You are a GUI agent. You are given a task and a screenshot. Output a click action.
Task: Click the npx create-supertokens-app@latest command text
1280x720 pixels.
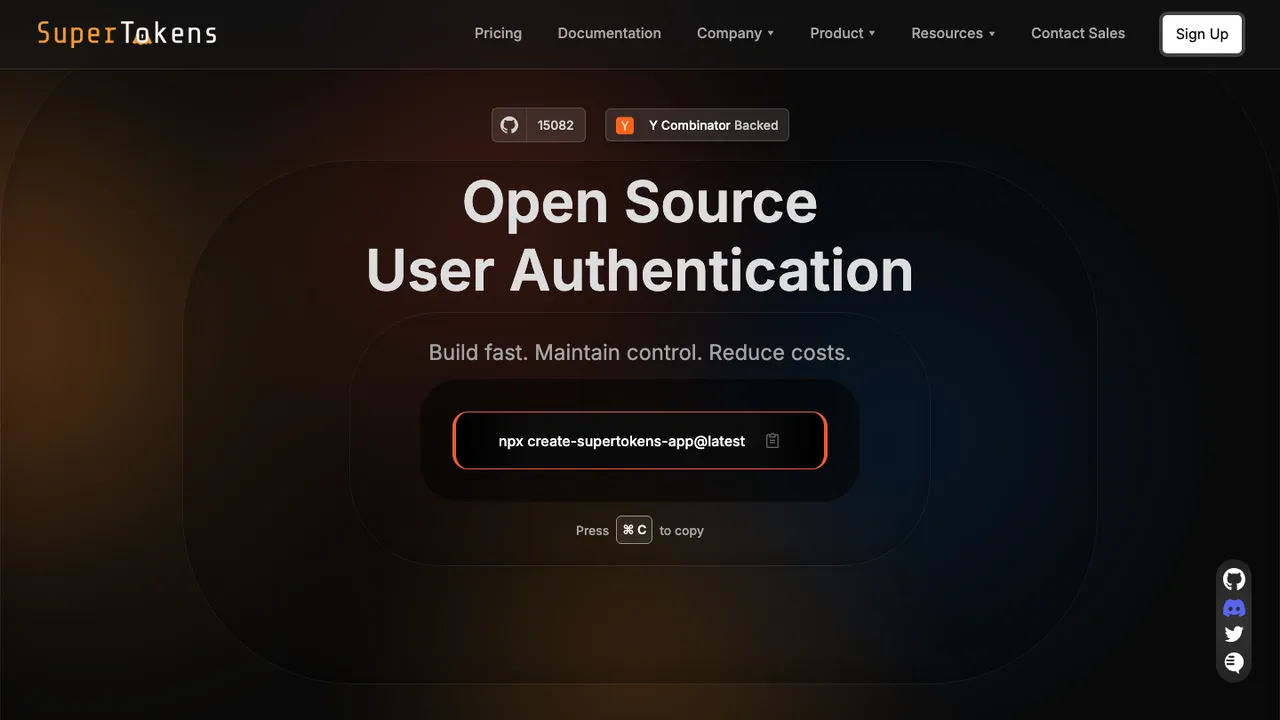(622, 441)
